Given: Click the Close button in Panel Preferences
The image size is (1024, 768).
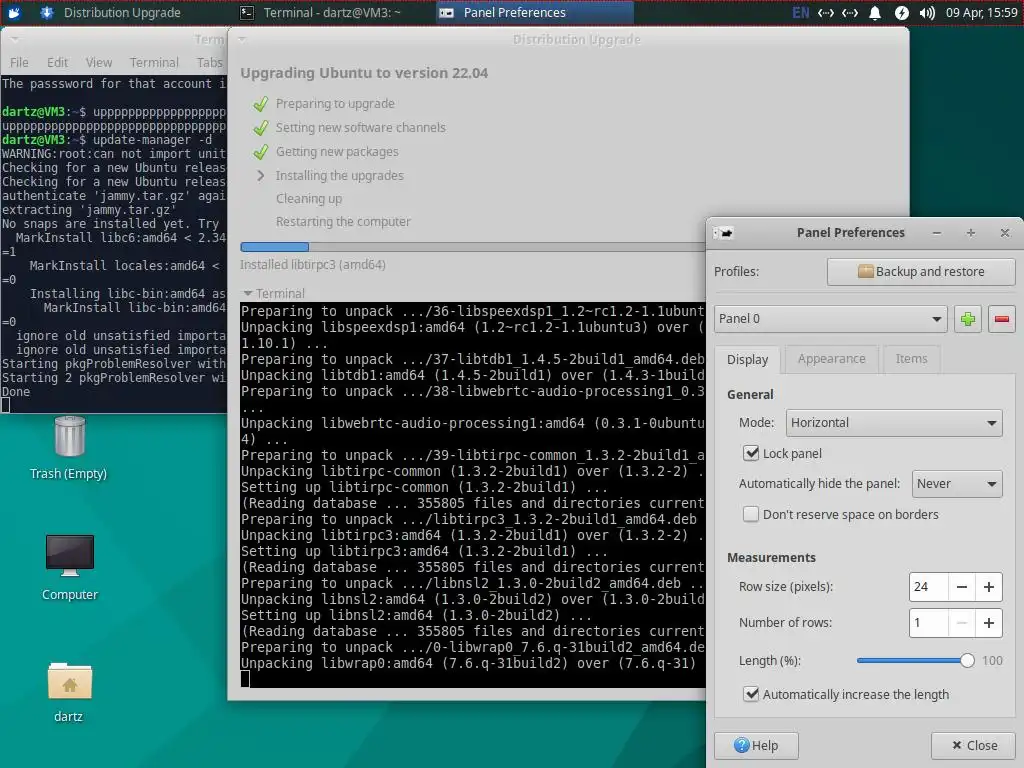Looking at the screenshot, I should tap(973, 745).
